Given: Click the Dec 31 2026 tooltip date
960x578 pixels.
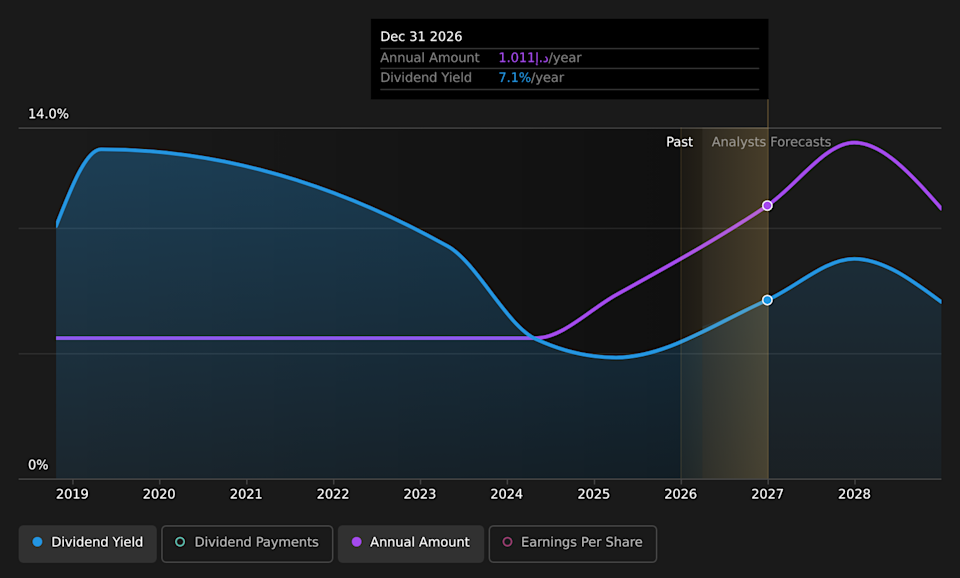Looking at the screenshot, I should (421, 37).
